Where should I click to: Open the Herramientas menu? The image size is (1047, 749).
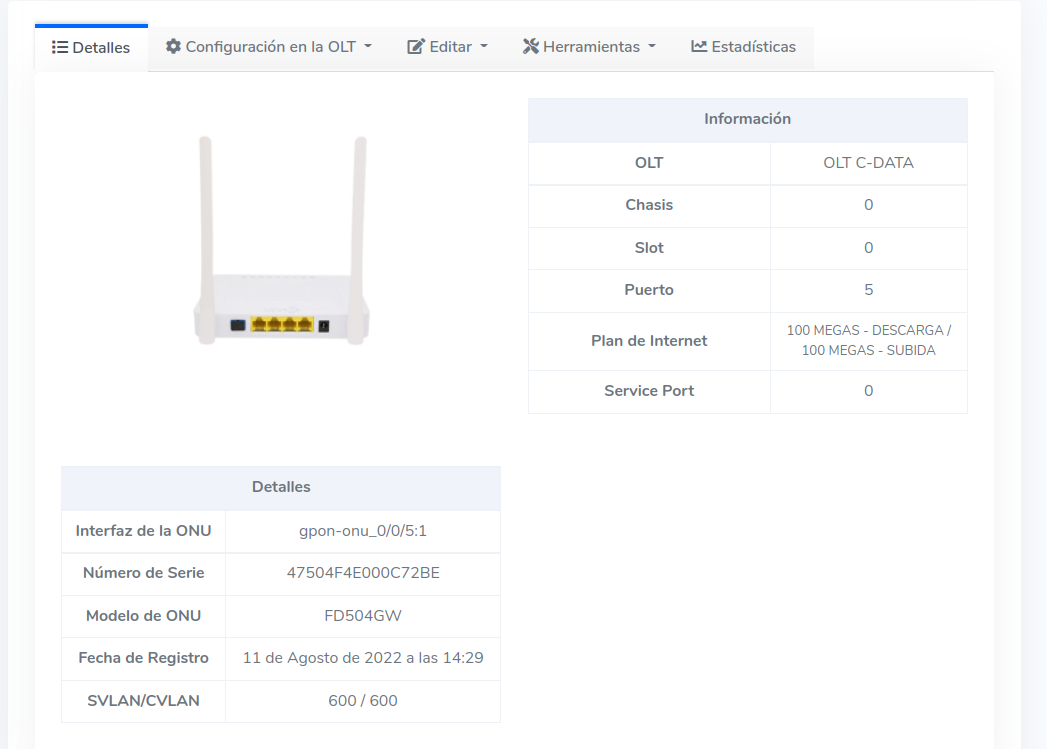pos(591,47)
